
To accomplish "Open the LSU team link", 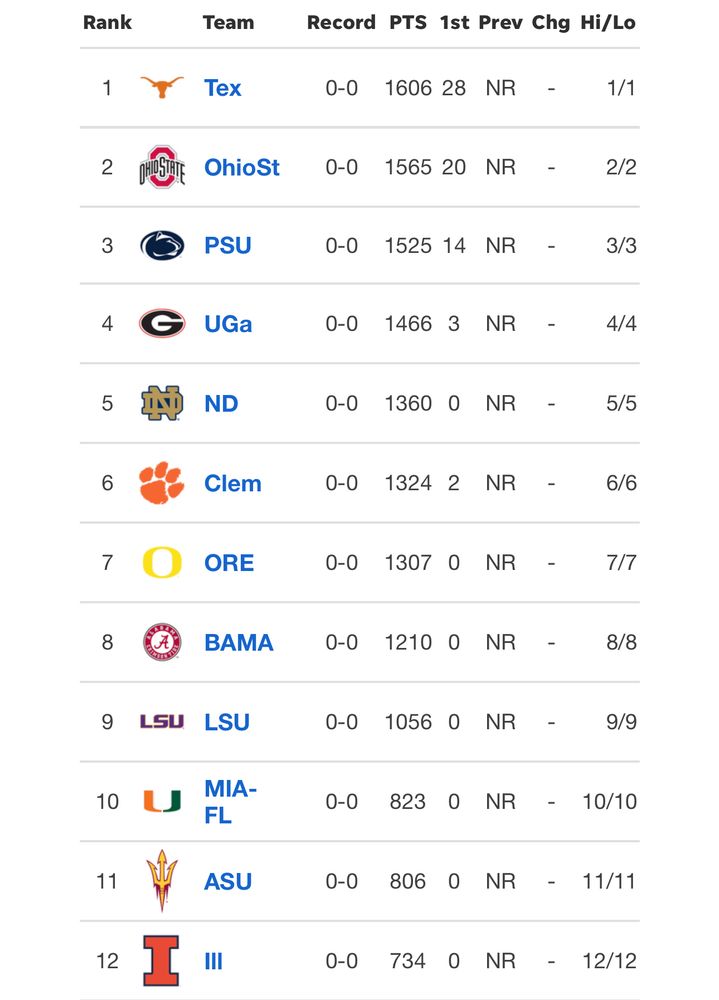I will click(226, 723).
